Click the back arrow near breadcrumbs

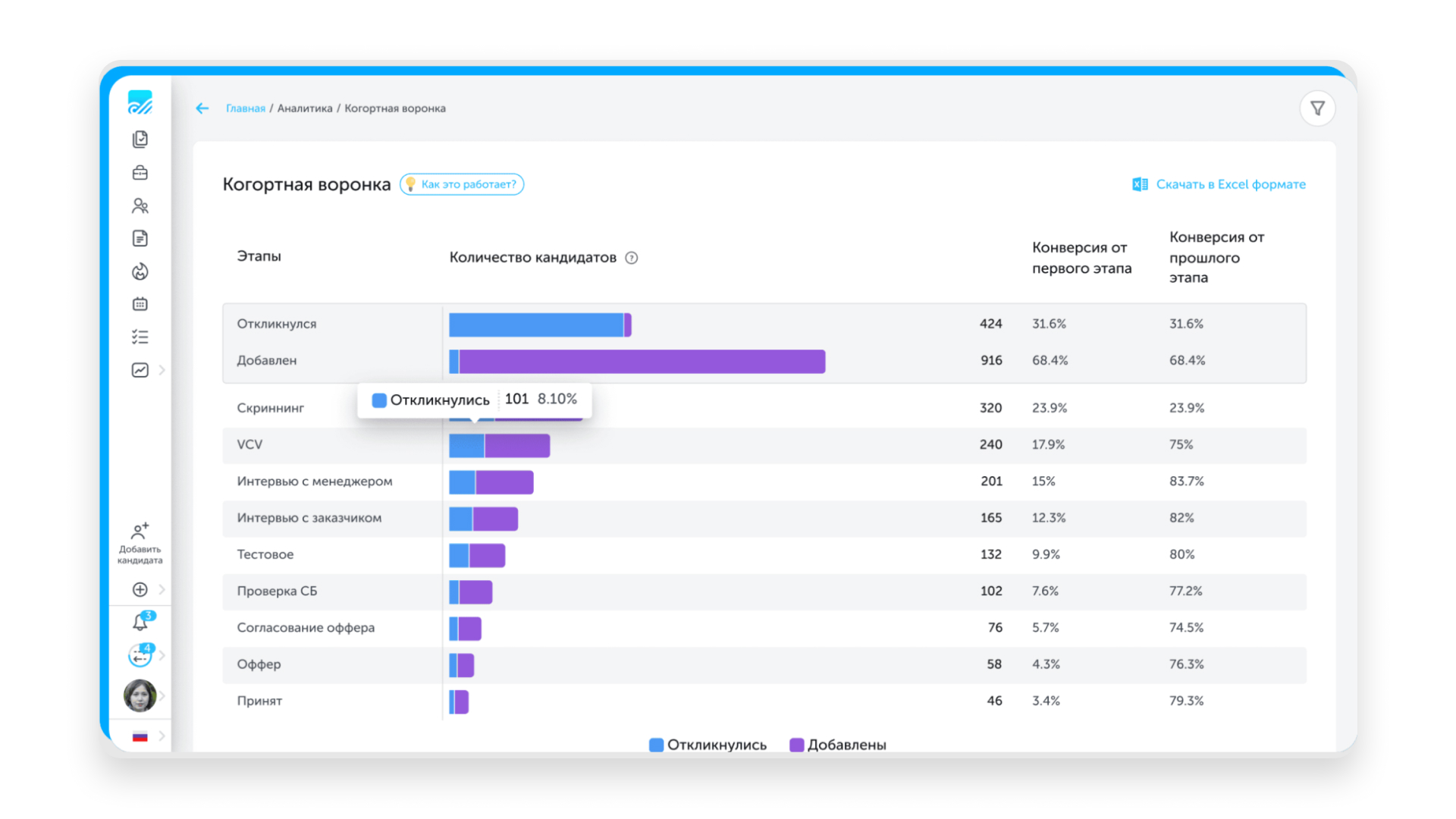pyautogui.click(x=202, y=108)
